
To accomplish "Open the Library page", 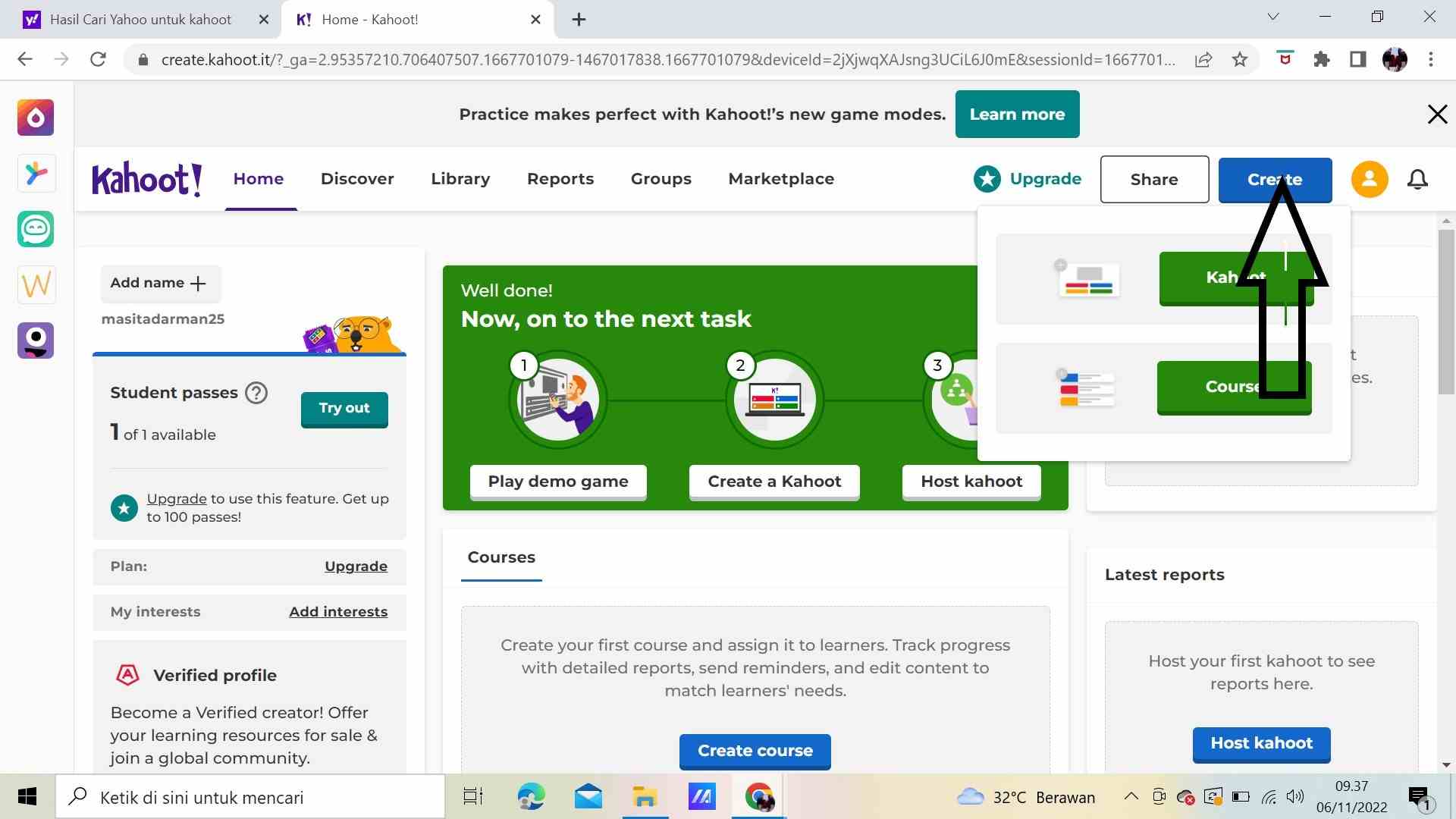I will (x=460, y=179).
